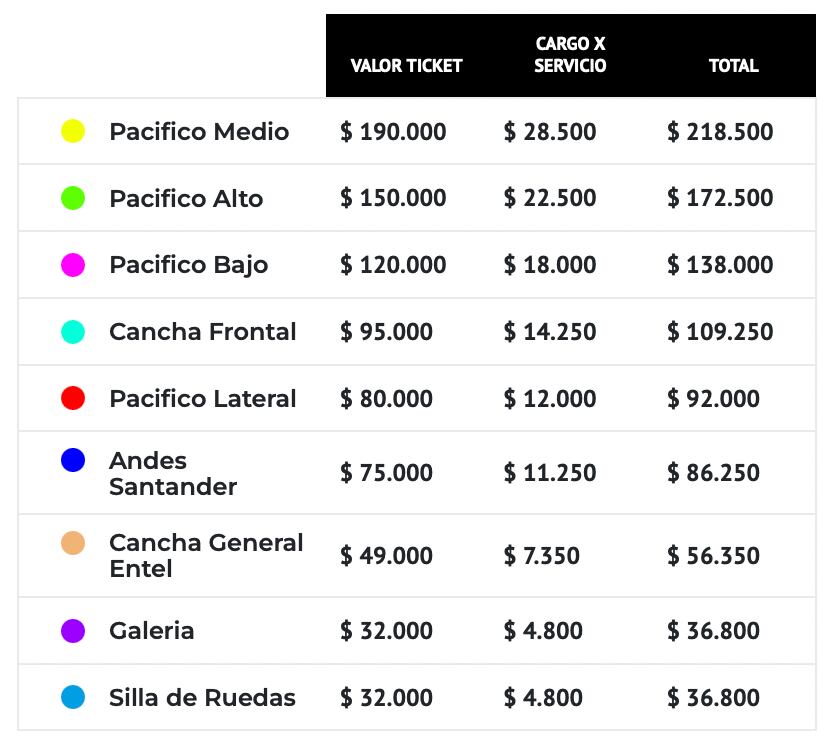The height and width of the screenshot is (746, 830).
Task: Click the magenta Pacifico Bajo color dot
Action: [x=73, y=265]
